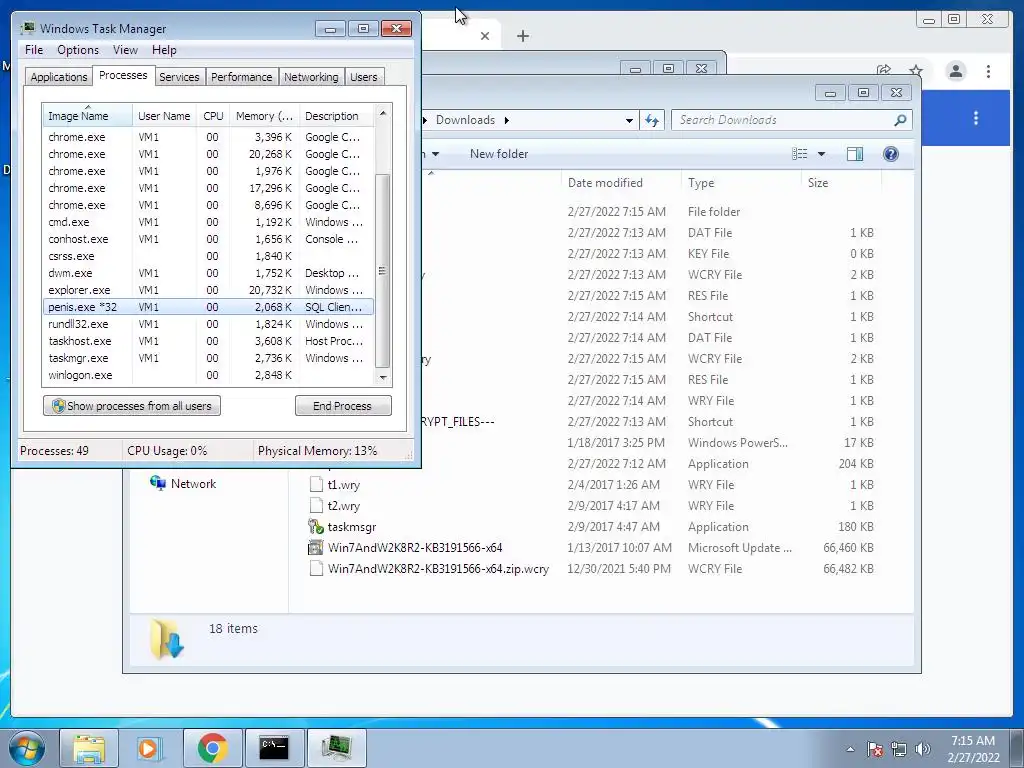Switch to the Applications tab
This screenshot has height=768, width=1024.
click(59, 77)
